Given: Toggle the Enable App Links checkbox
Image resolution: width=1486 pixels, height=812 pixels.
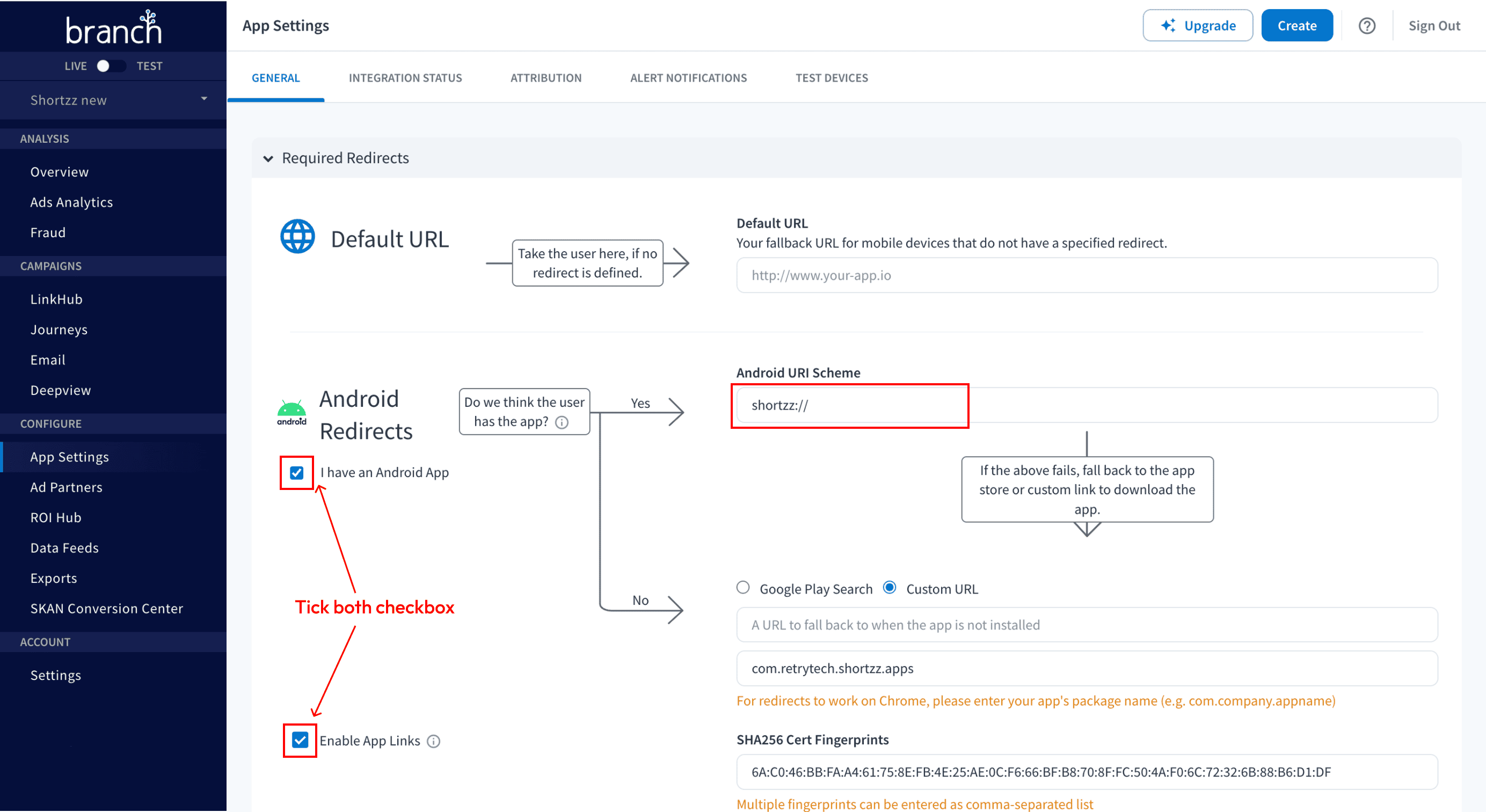Looking at the screenshot, I should coord(300,740).
